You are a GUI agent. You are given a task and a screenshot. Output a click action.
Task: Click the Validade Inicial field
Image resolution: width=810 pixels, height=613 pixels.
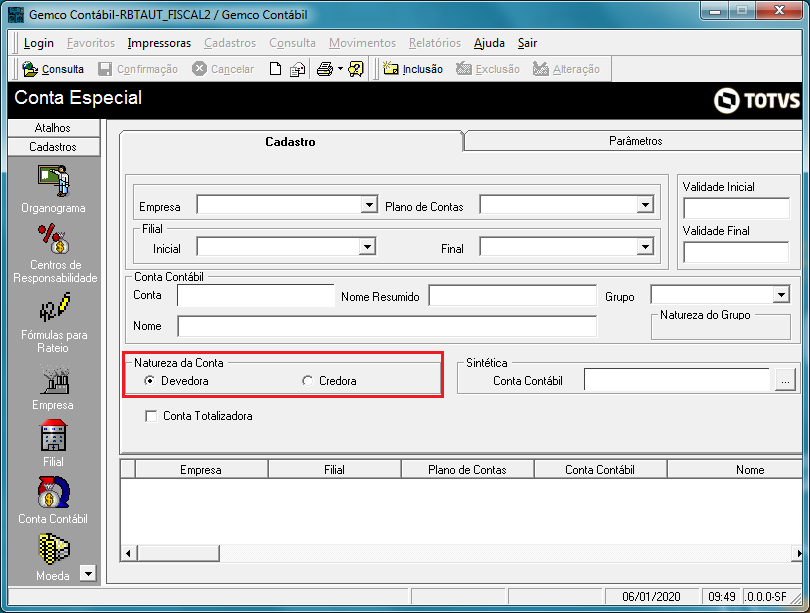737,208
